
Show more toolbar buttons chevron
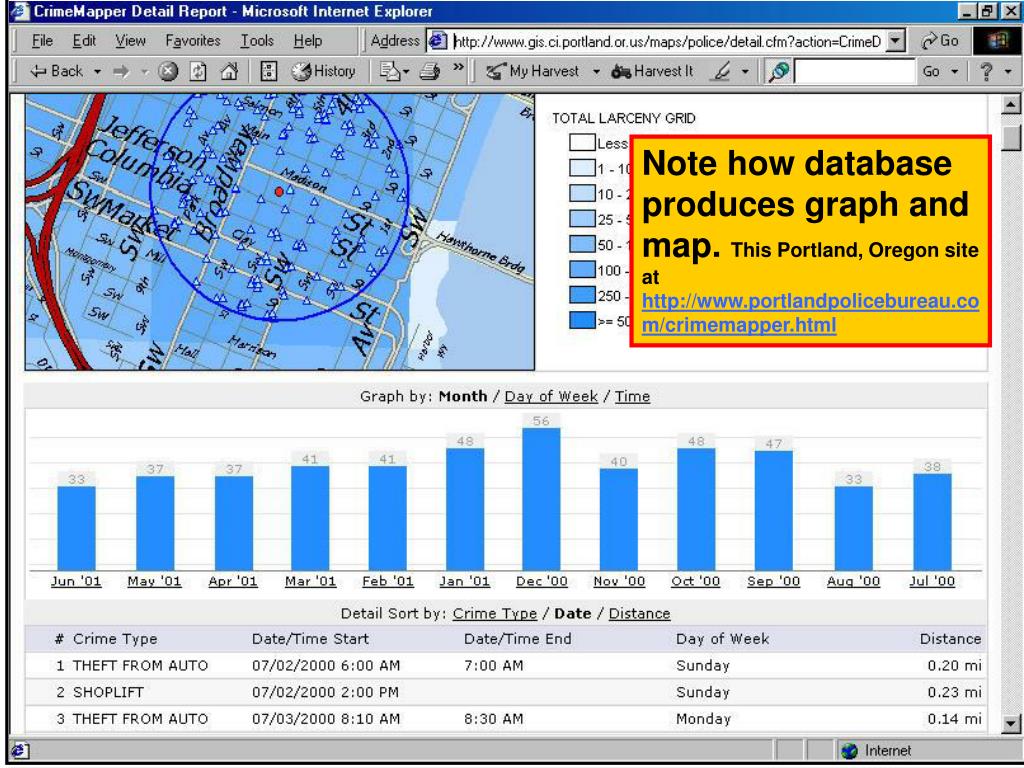(458, 68)
